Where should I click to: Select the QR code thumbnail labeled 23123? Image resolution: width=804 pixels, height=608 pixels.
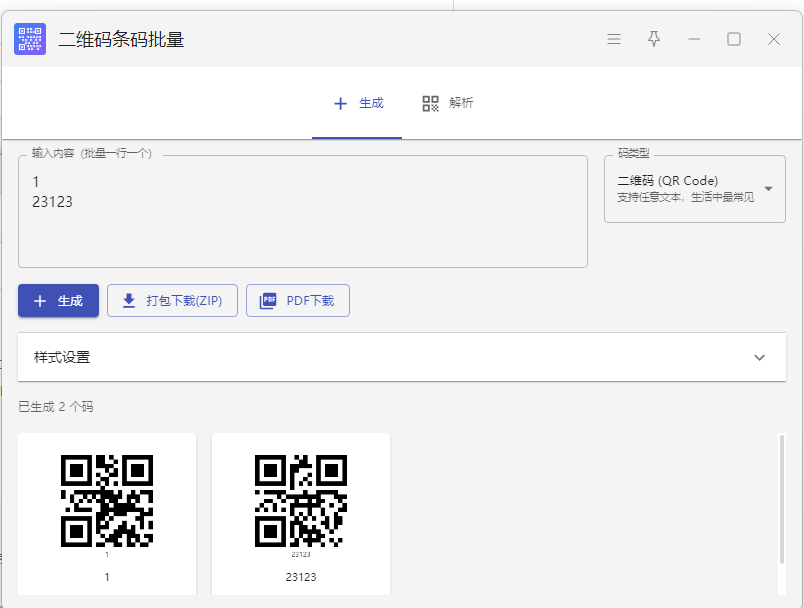coord(300,501)
